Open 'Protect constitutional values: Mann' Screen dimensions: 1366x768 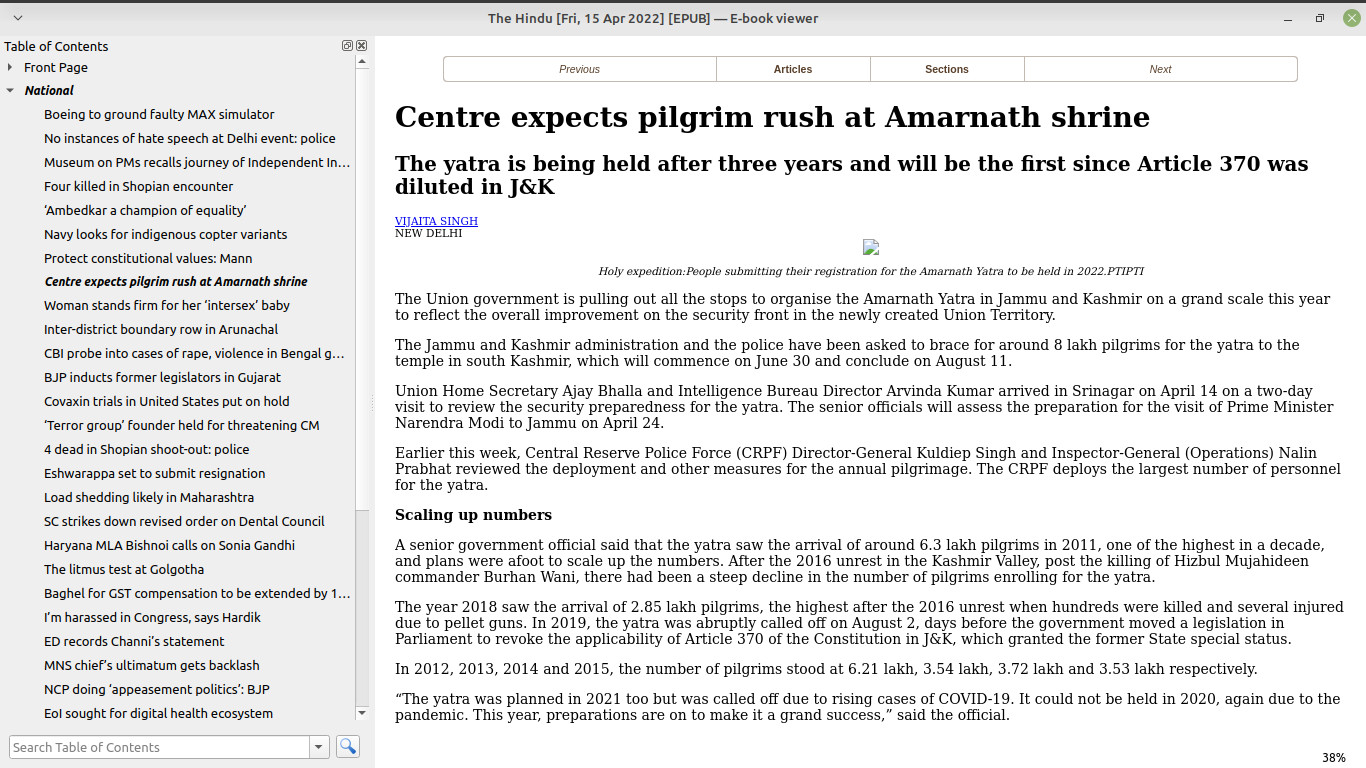(148, 258)
